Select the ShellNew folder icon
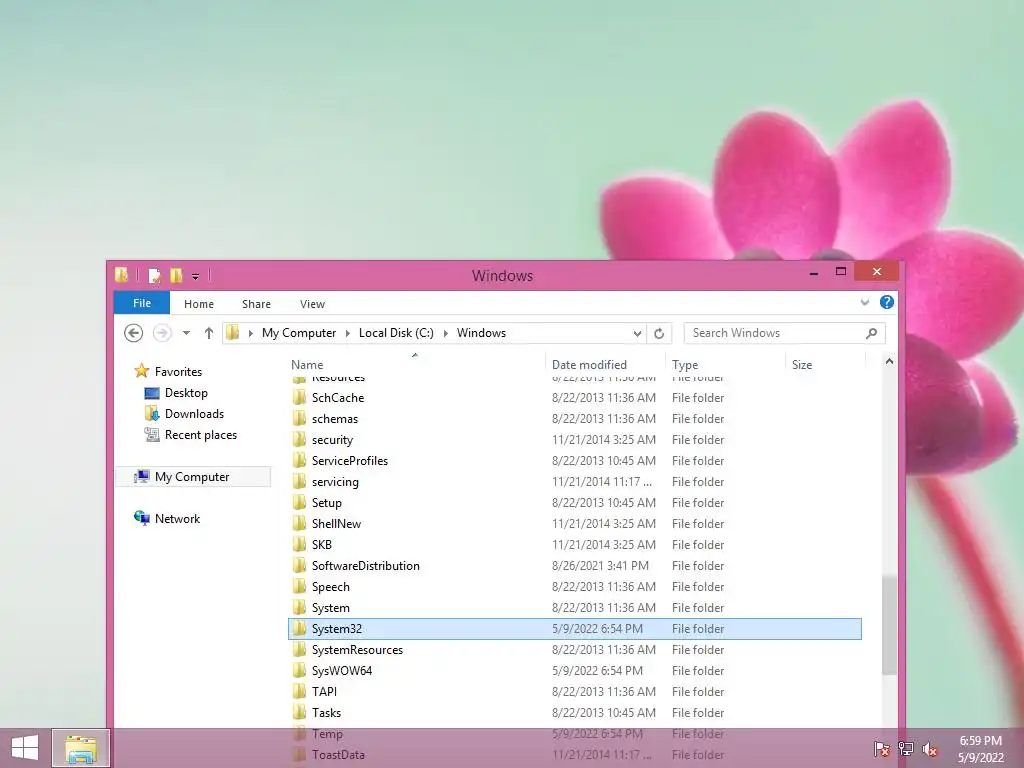Viewport: 1024px width, 768px height. [x=299, y=523]
